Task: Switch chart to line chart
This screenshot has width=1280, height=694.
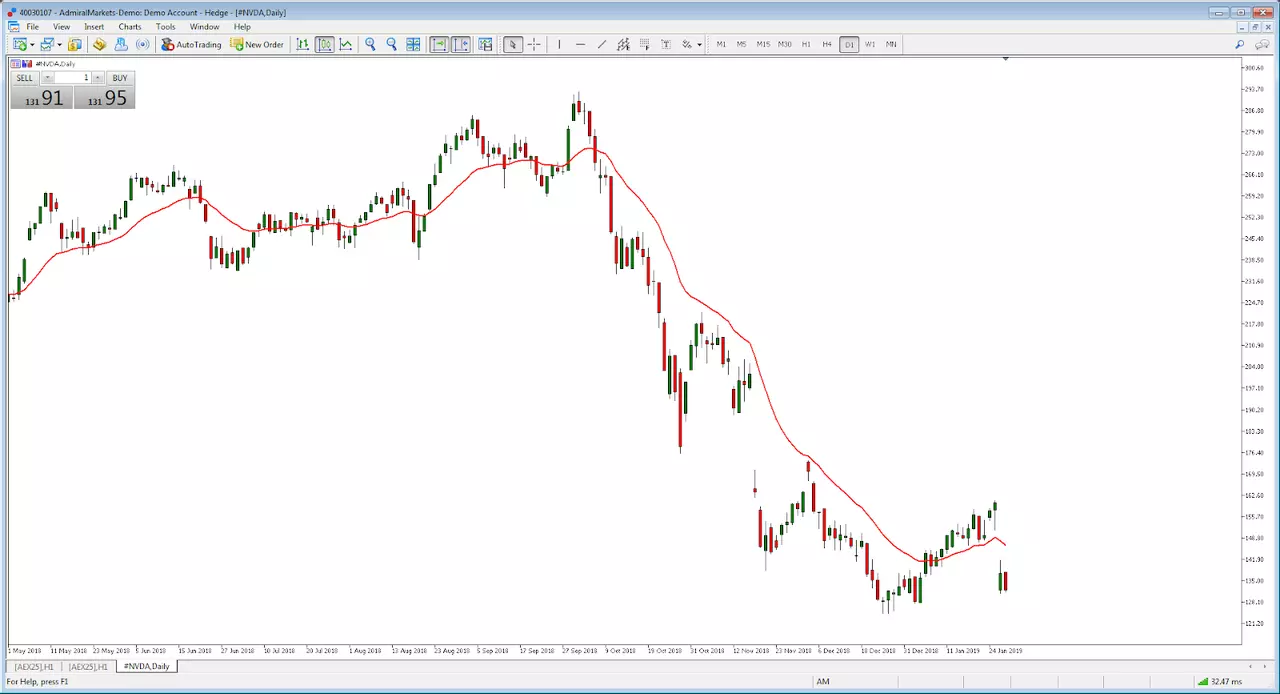Action: click(x=346, y=44)
